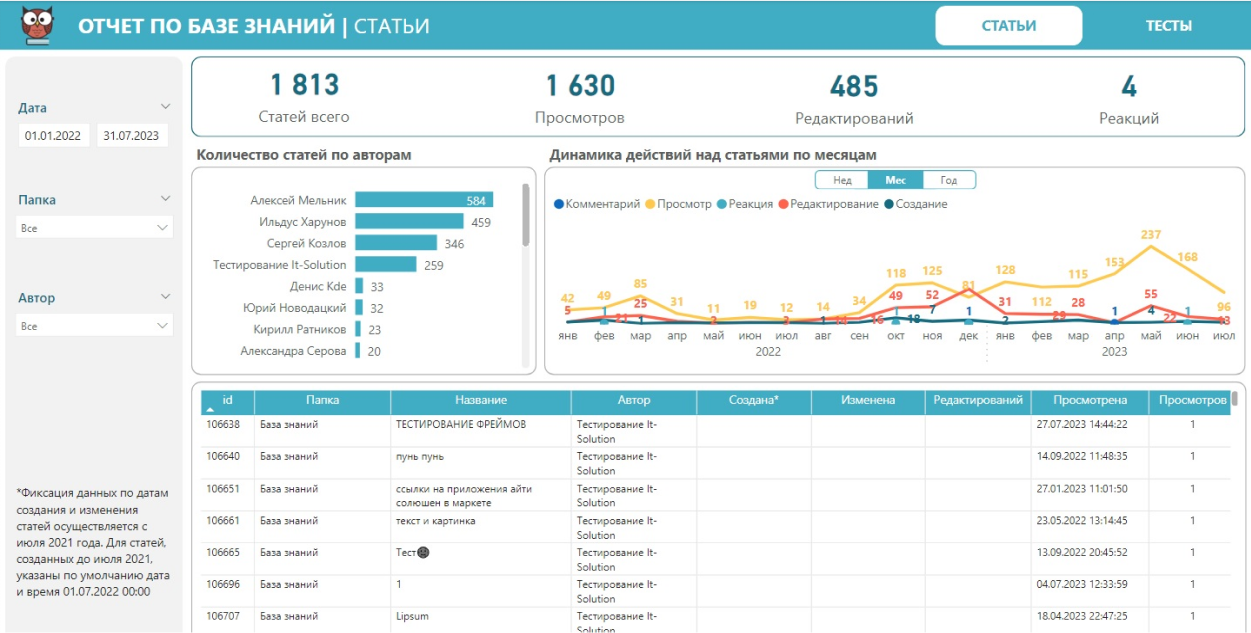1251x633 pixels.
Task: Select the Мес time granularity
Action: pyautogui.click(x=895, y=180)
